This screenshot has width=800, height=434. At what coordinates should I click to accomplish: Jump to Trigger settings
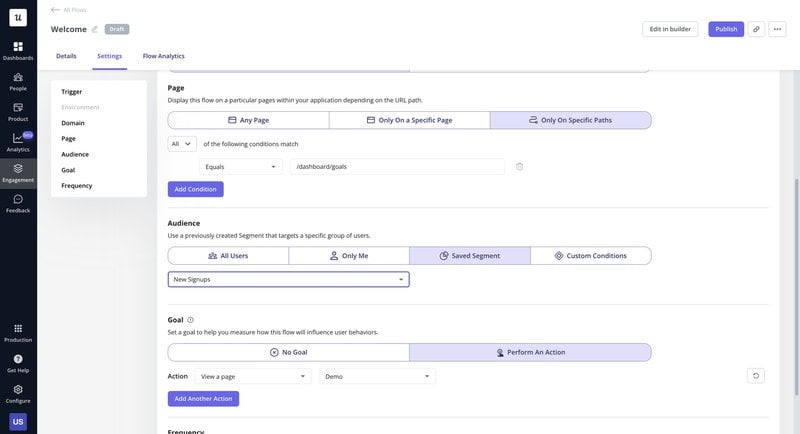(71, 92)
